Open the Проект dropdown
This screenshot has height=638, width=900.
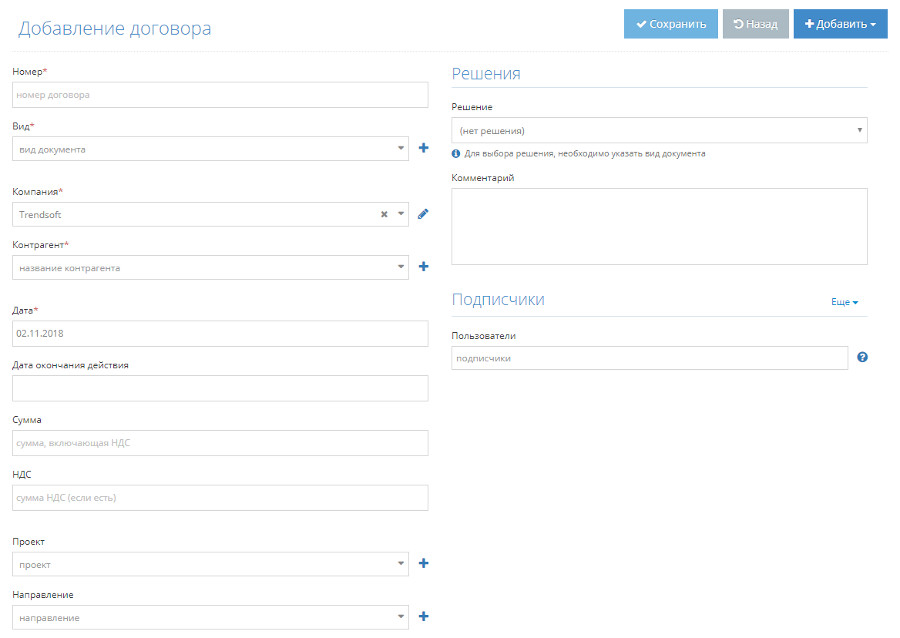pos(210,564)
